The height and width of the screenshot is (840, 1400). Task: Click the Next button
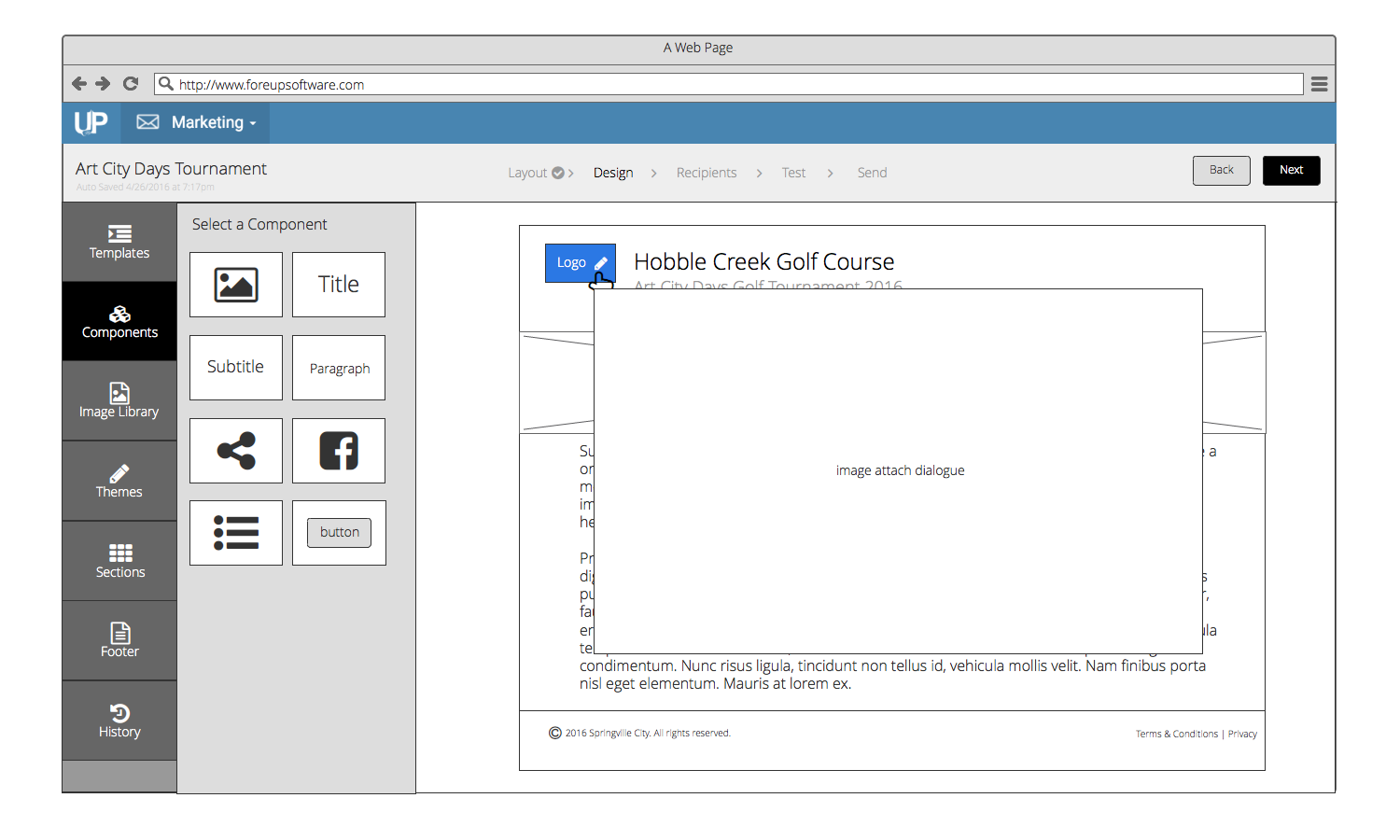[x=1292, y=170]
